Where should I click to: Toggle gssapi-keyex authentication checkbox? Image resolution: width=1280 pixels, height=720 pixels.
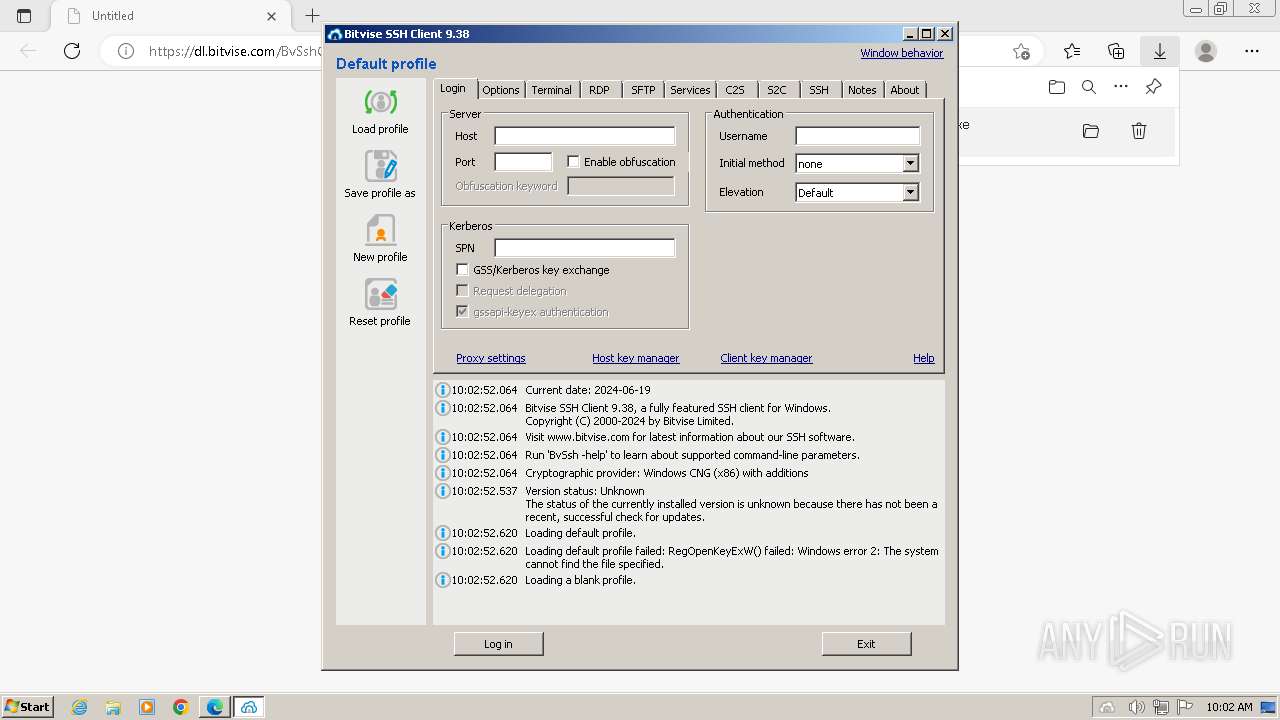tap(462, 311)
